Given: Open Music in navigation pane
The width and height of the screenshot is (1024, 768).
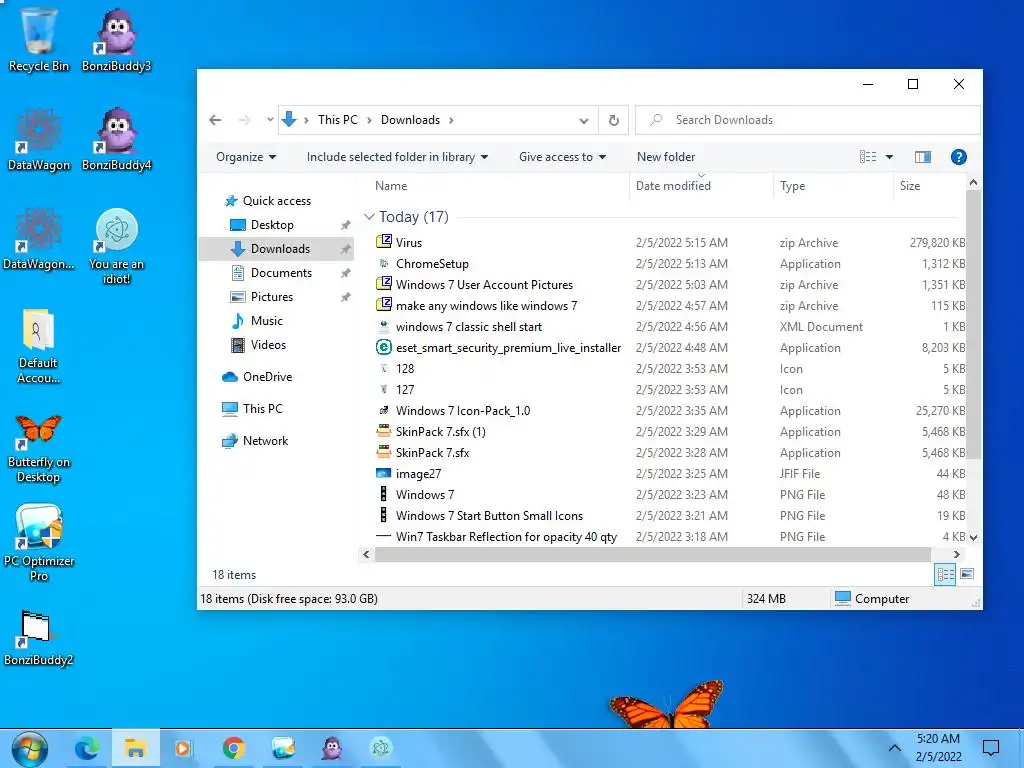Looking at the screenshot, I should pos(257,321).
